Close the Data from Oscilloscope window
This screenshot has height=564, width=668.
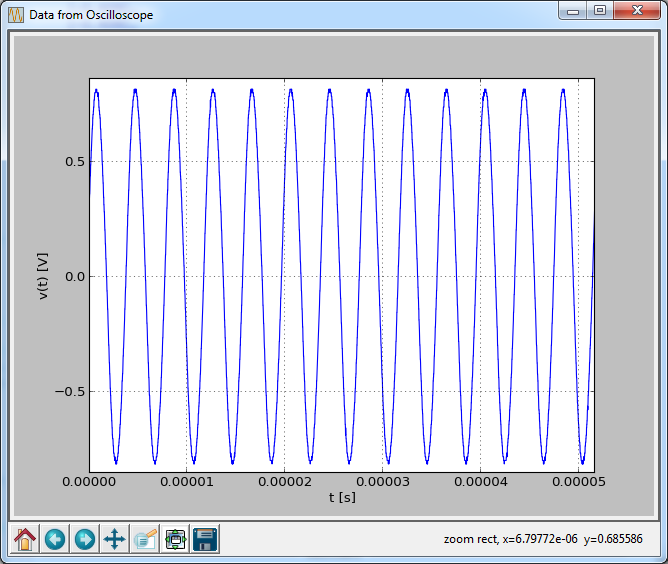click(637, 11)
